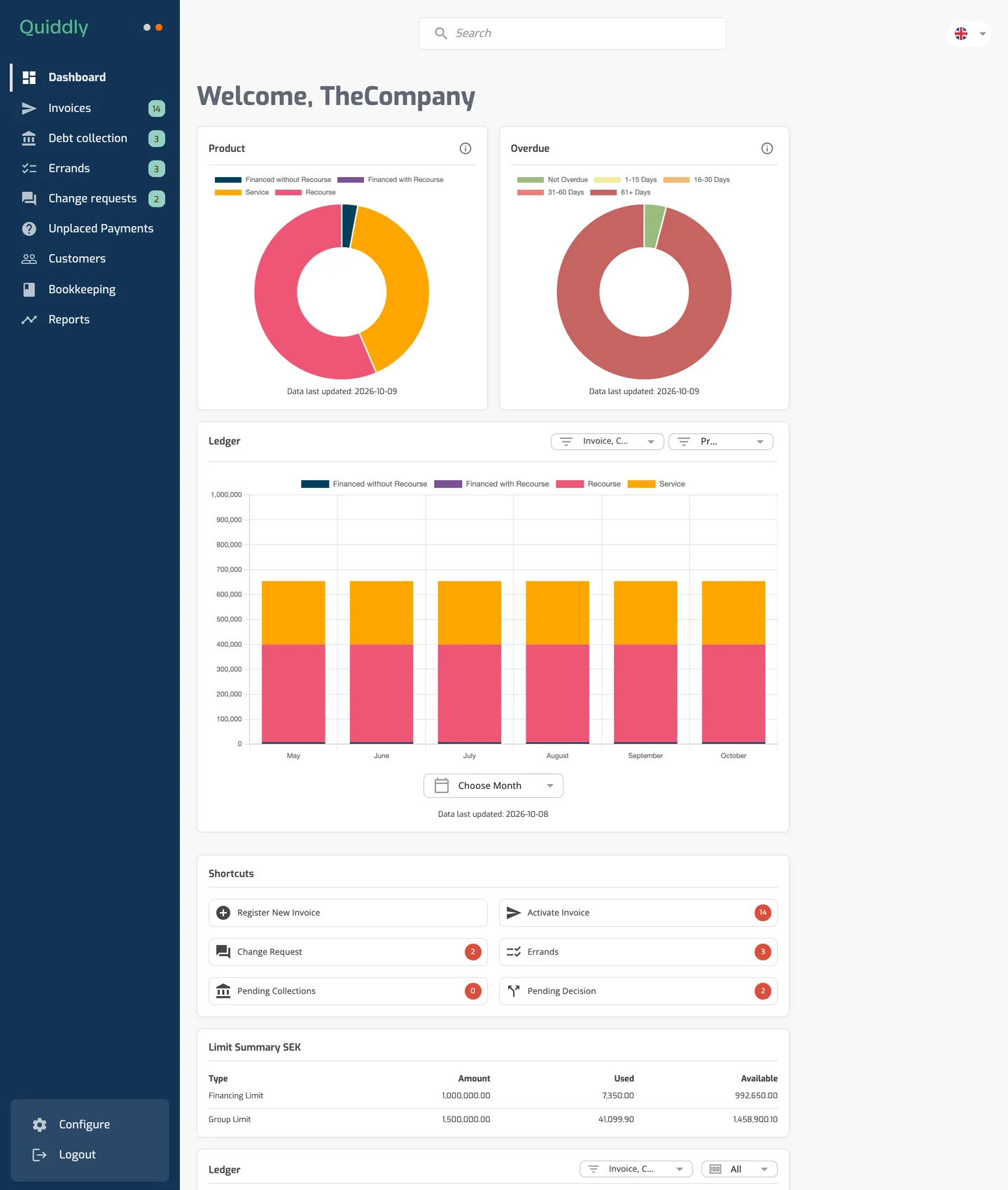Click the orange Service bar for October

pyautogui.click(x=734, y=612)
